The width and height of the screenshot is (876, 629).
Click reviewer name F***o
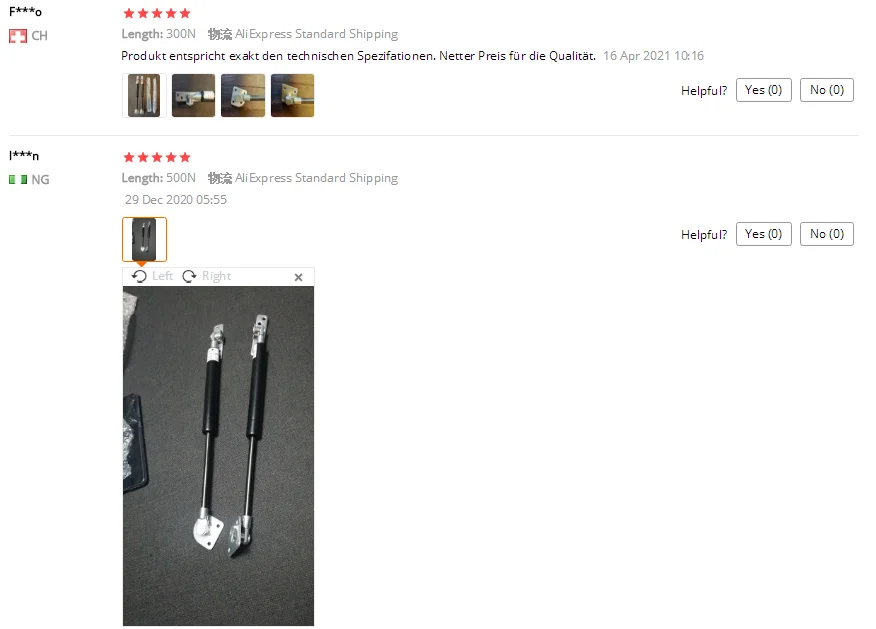pos(25,12)
